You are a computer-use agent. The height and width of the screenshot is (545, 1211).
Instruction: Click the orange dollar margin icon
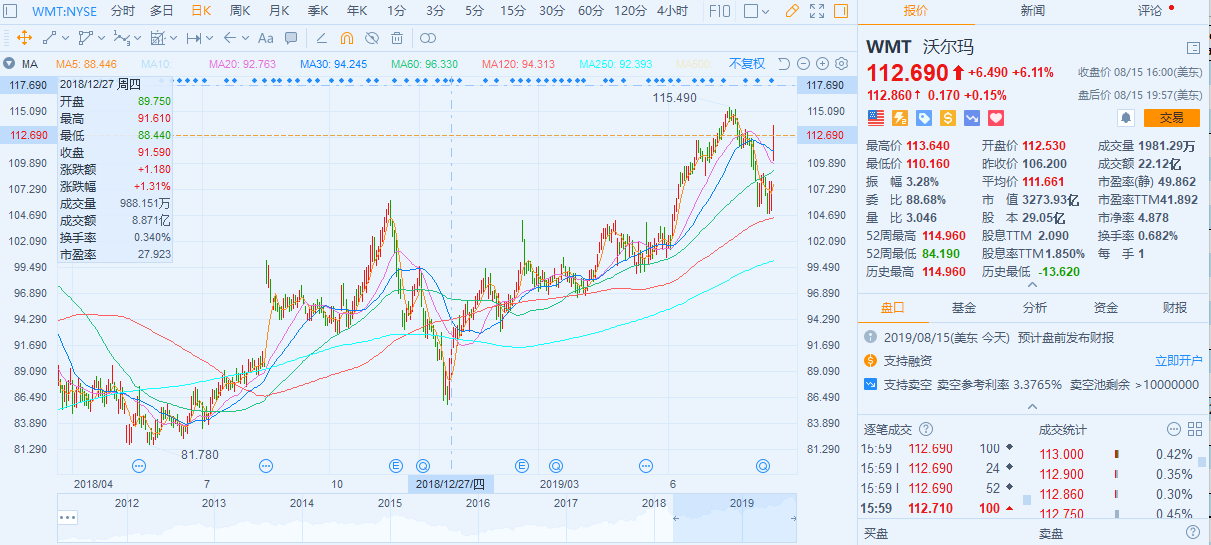click(948, 118)
